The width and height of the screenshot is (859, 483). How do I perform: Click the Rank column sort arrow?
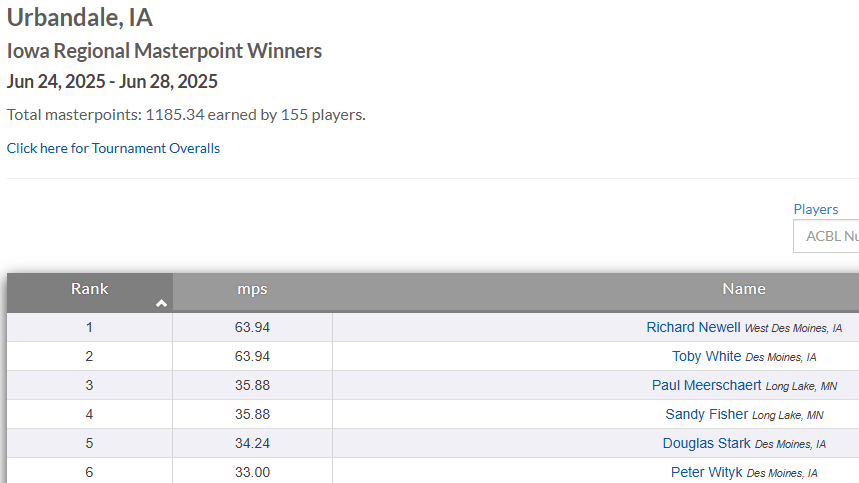161,303
